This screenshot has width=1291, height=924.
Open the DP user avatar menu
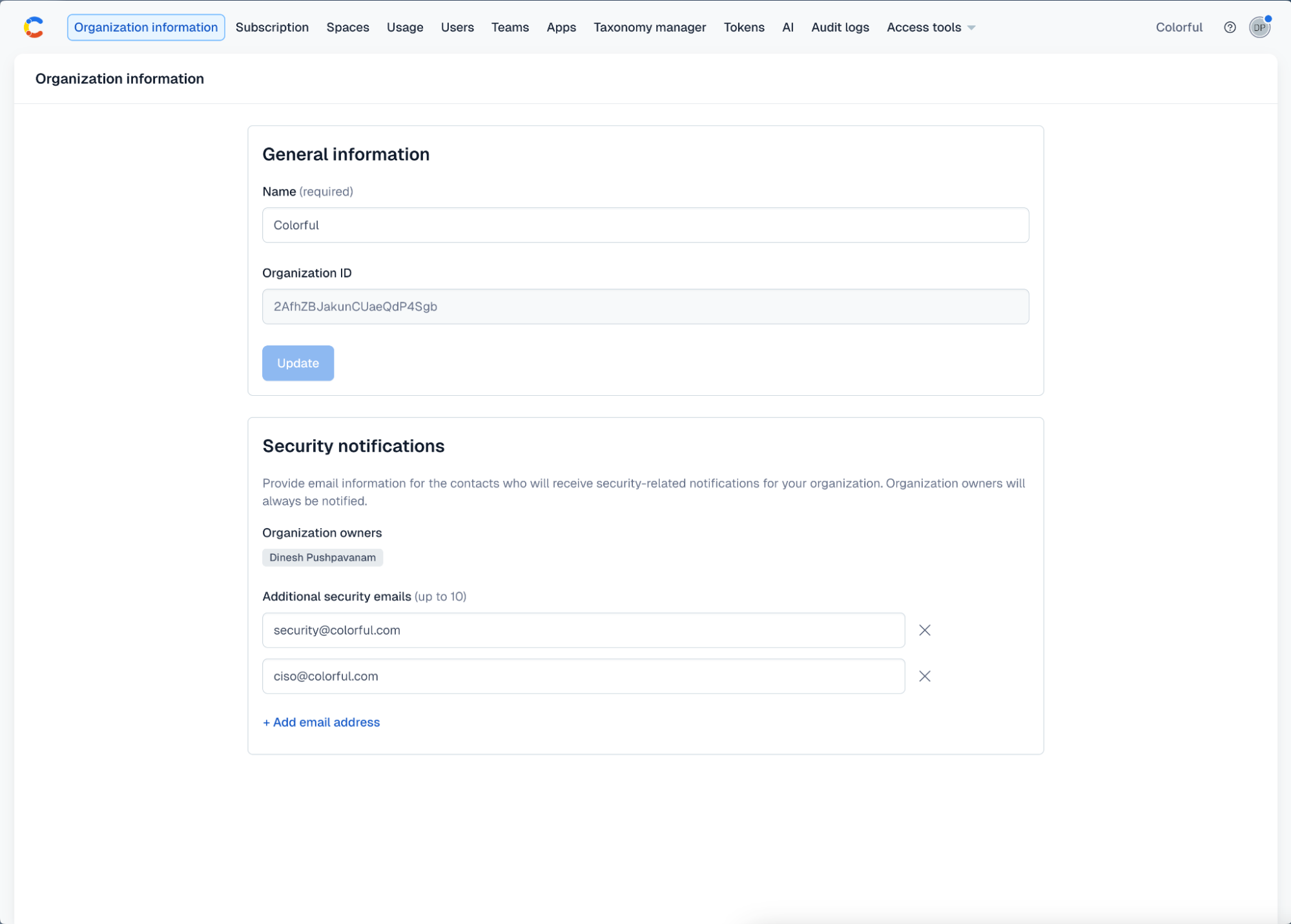point(1259,28)
